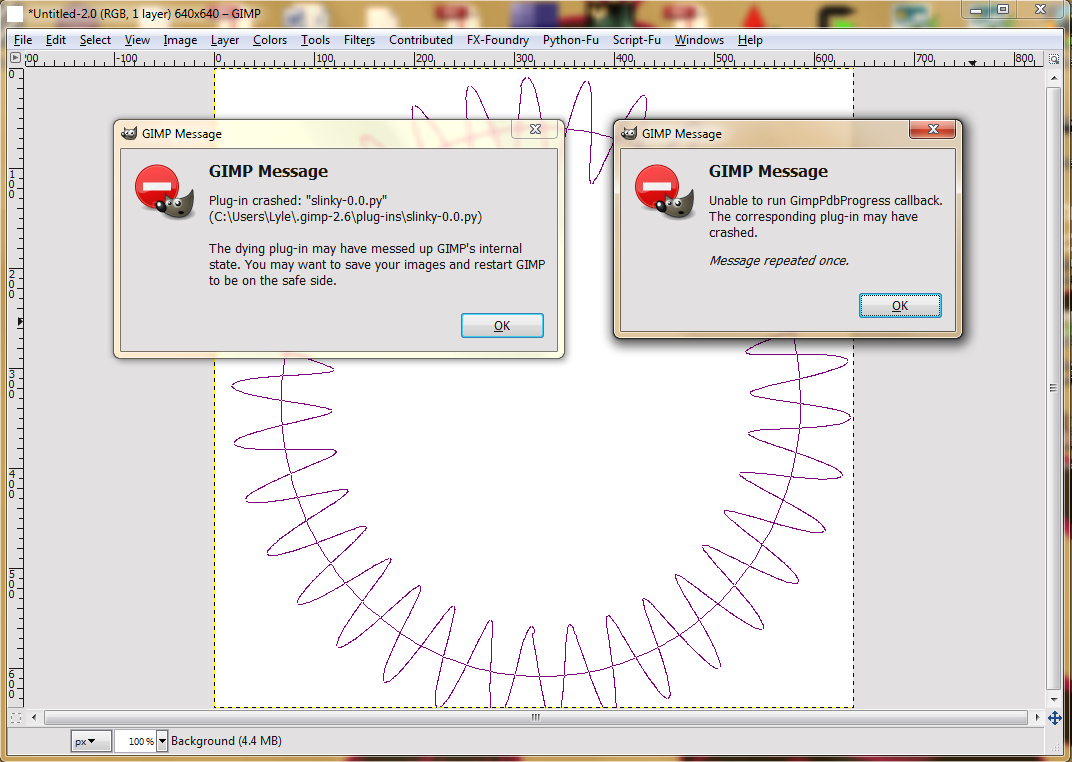Close the GimpPdbProgress callback message dialog
Image resolution: width=1072 pixels, height=762 pixels.
(933, 128)
